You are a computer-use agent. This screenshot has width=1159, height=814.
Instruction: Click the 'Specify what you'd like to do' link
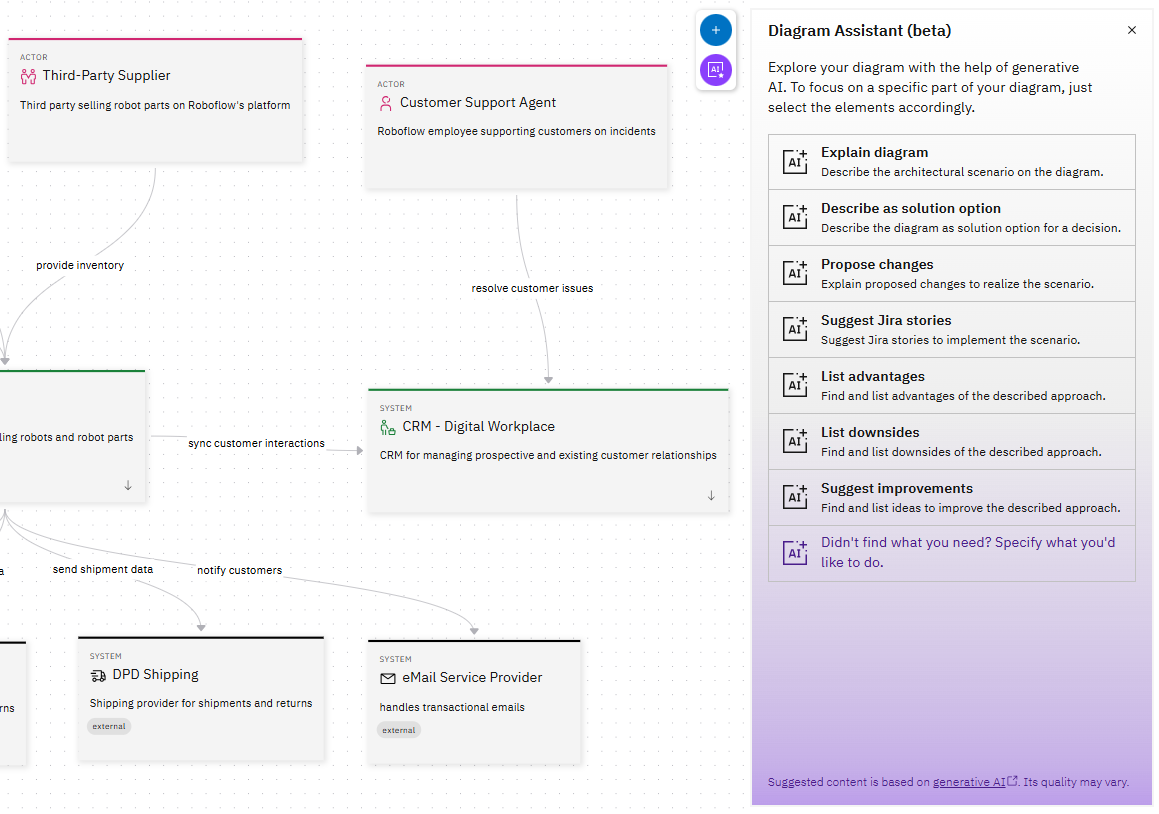click(x=967, y=552)
